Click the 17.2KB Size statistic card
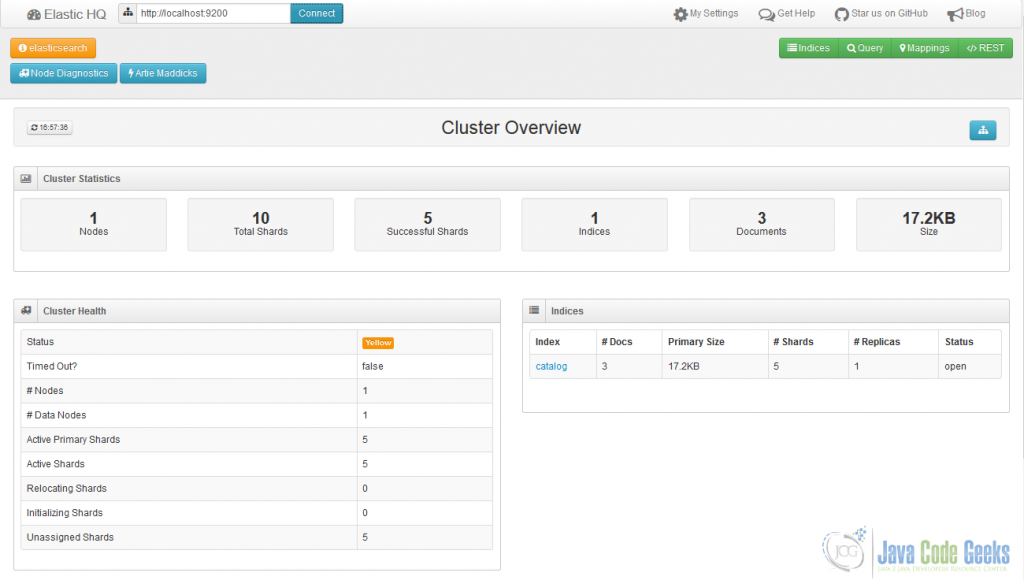This screenshot has width=1024, height=580. (929, 224)
